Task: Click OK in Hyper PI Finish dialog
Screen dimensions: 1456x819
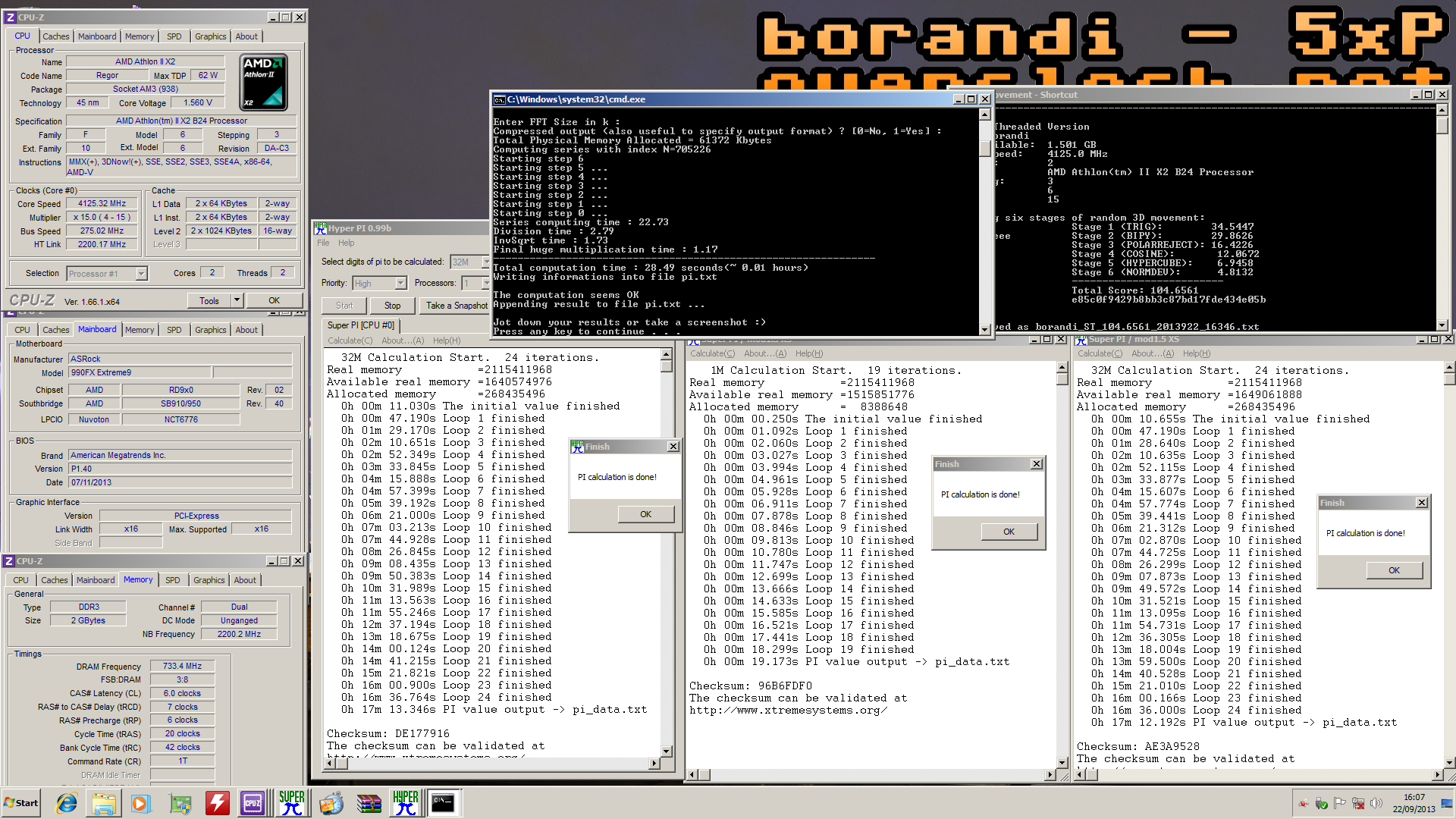Action: (646, 514)
